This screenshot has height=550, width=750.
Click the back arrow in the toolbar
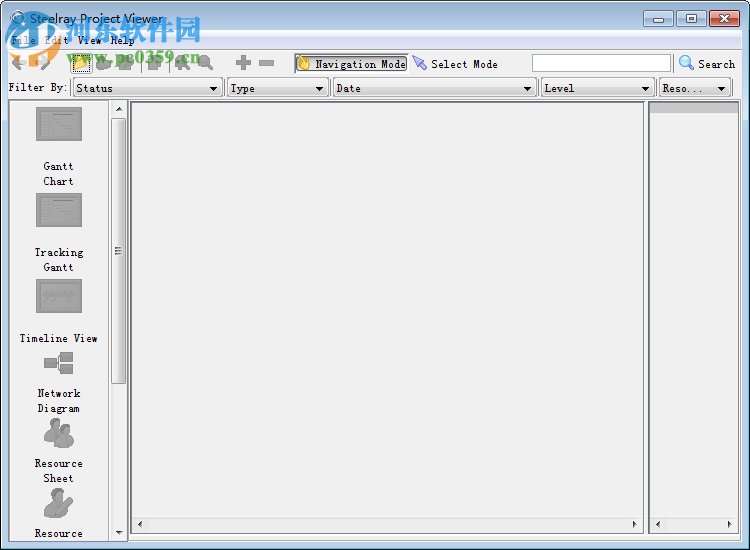point(19,63)
